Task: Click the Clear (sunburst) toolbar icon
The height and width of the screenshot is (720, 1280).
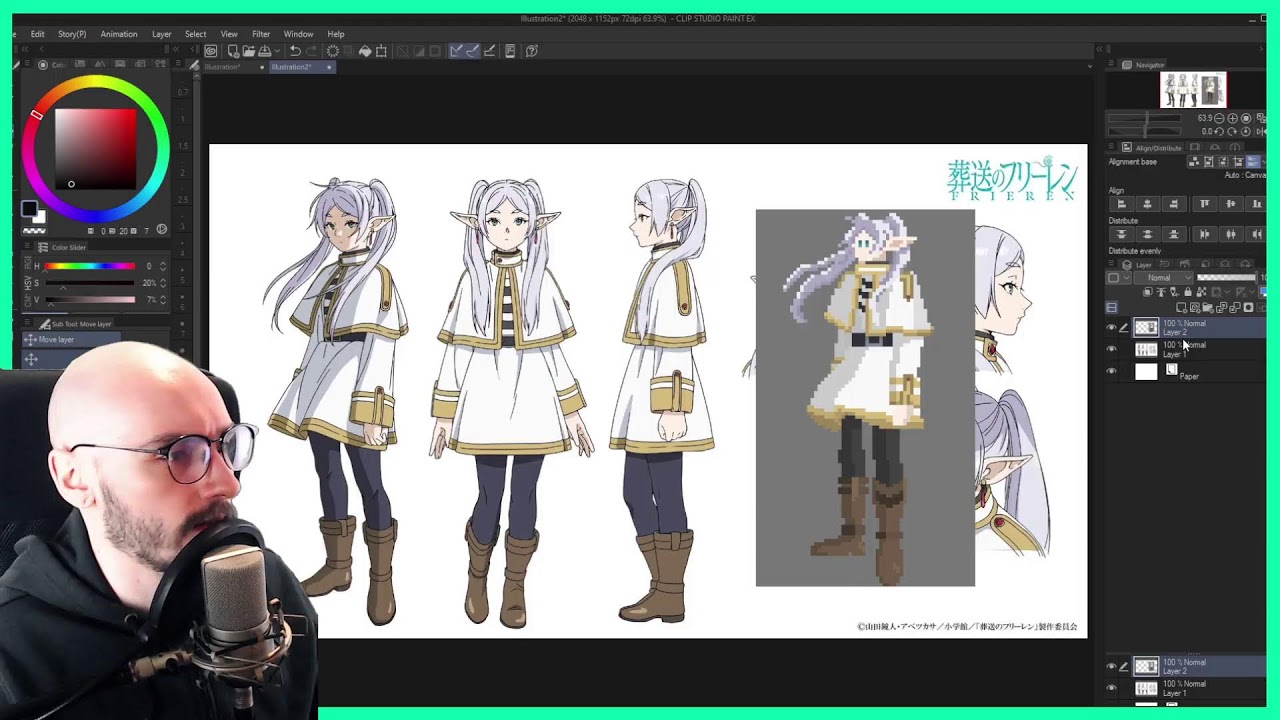Action: [333, 51]
